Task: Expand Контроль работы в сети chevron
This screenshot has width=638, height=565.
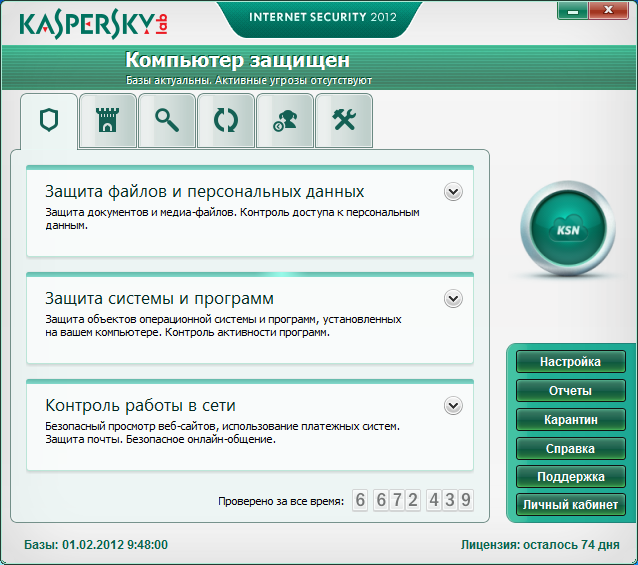Action: (453, 406)
